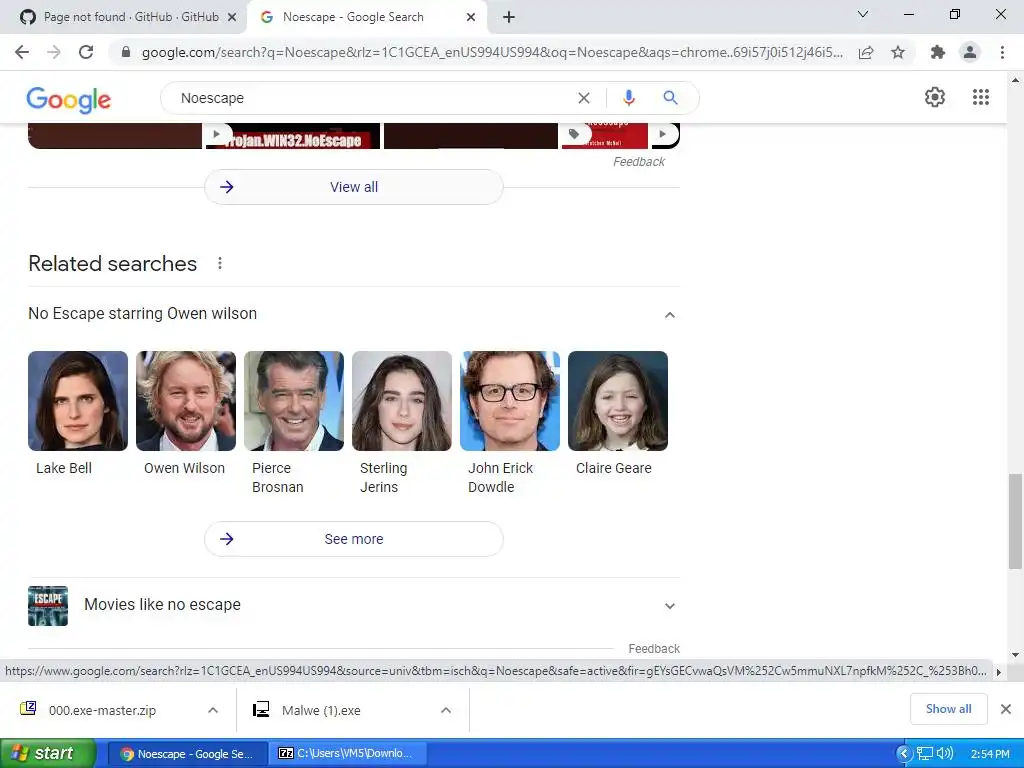Click the View all button

click(354, 187)
